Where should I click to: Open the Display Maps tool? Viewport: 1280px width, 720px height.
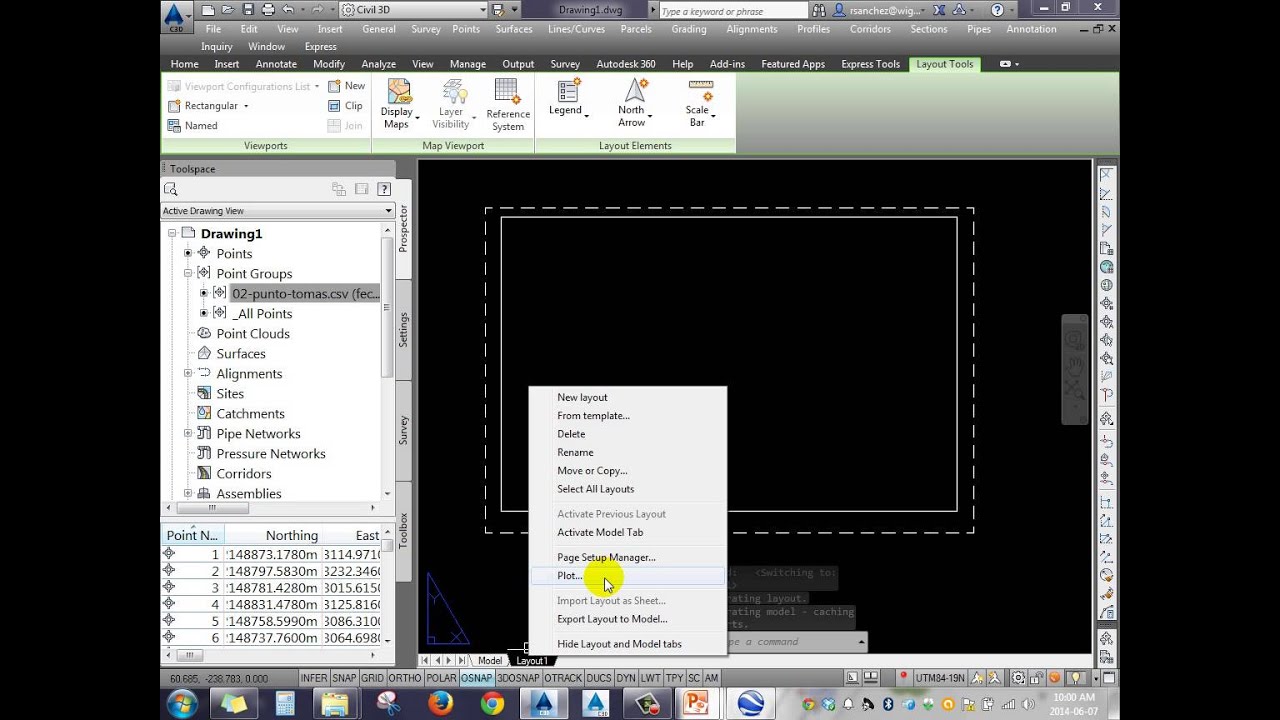[x=397, y=104]
